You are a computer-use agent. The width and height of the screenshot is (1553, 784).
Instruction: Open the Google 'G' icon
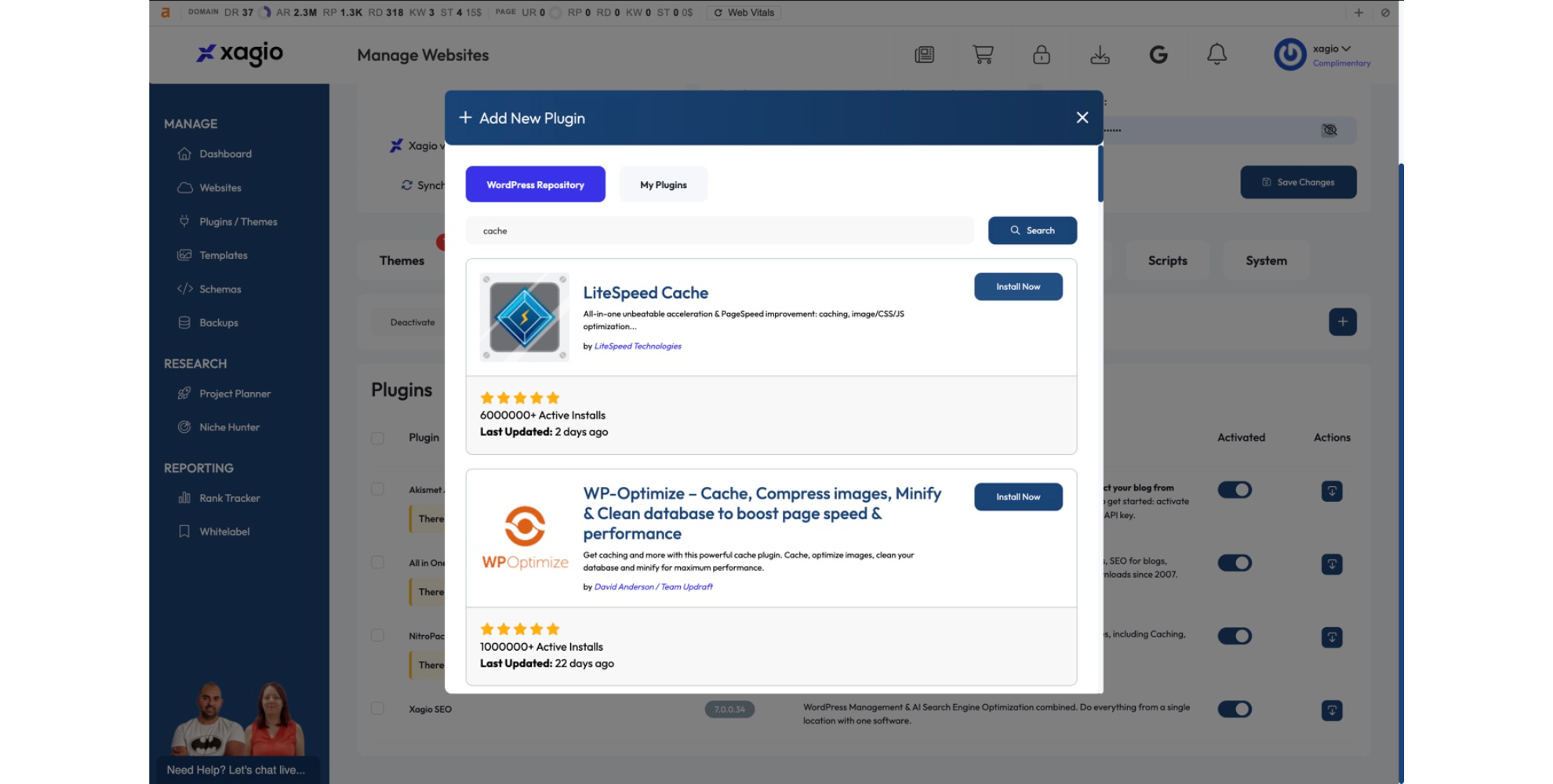point(1158,54)
